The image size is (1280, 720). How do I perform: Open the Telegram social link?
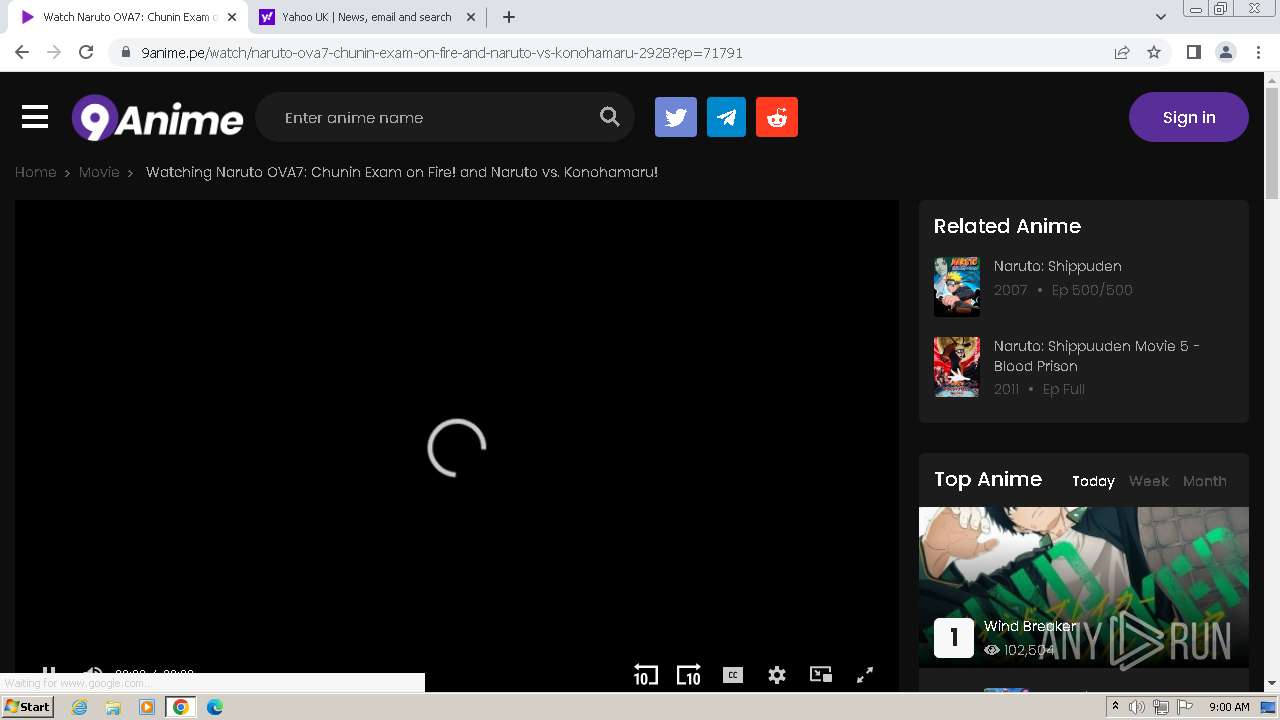[726, 117]
